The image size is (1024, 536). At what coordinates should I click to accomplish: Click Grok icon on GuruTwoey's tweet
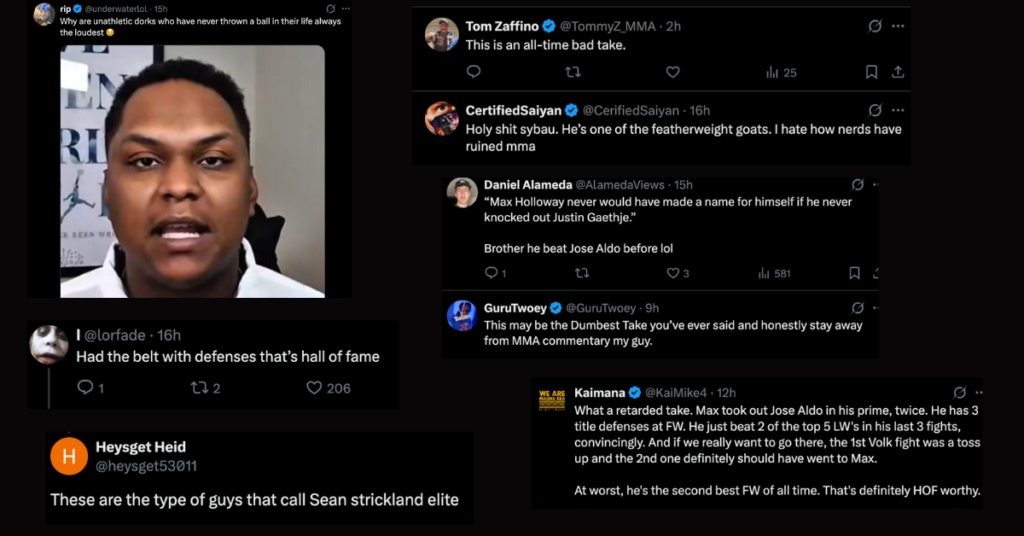coord(857,308)
